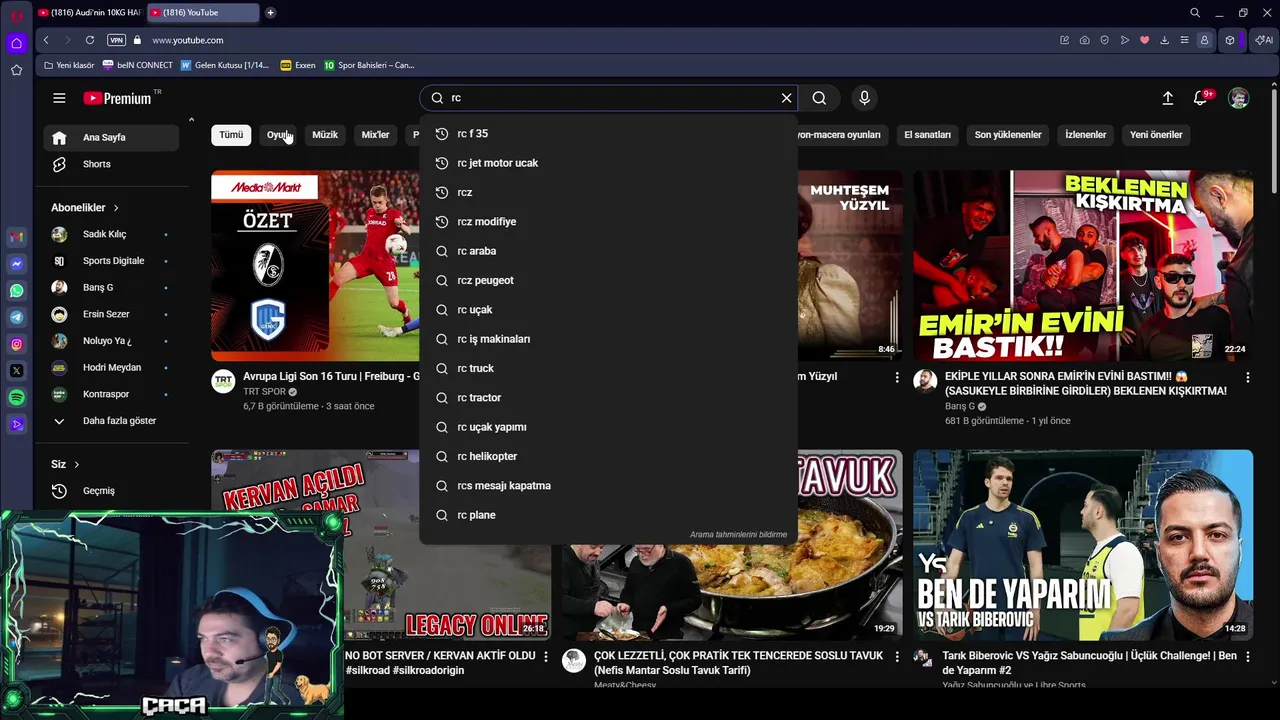This screenshot has height=720, width=1280.
Task: Expand the "Siz" section chevron
Action: point(76,465)
